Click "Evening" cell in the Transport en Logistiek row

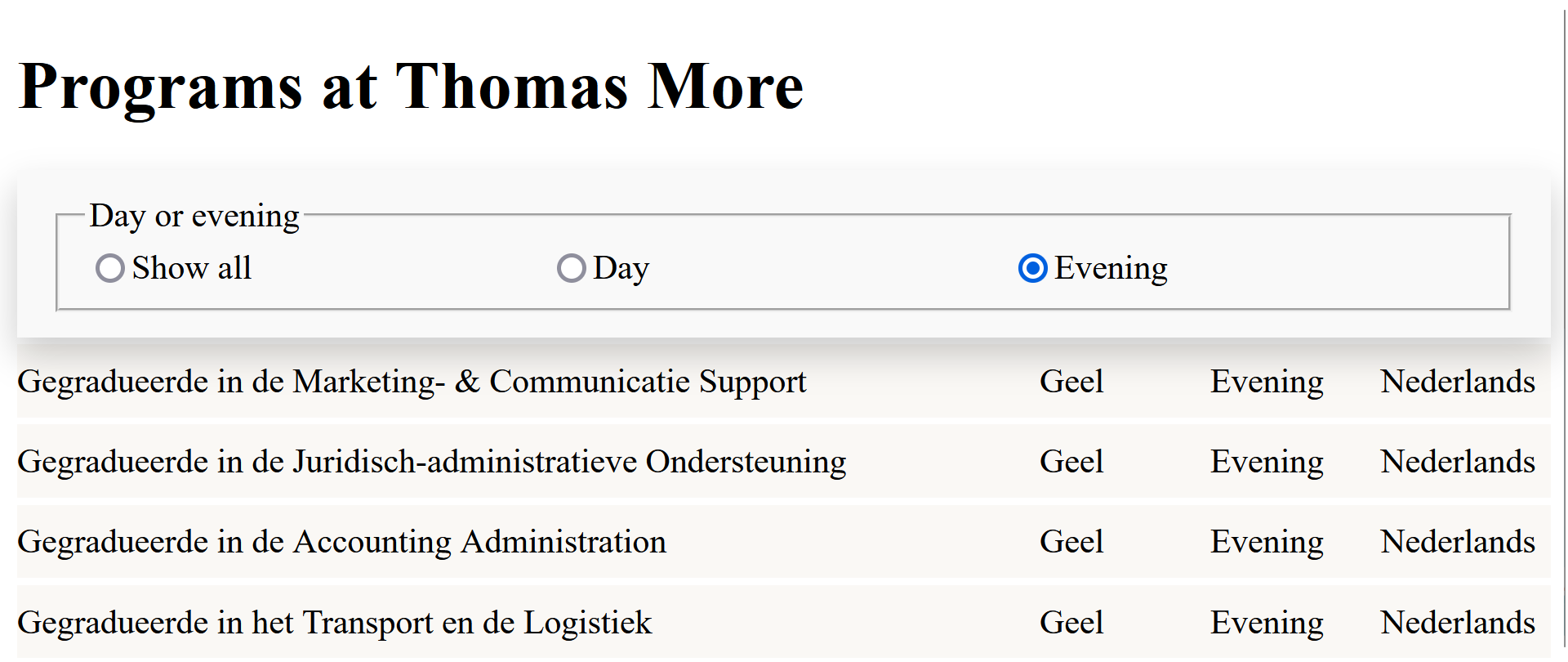1266,623
